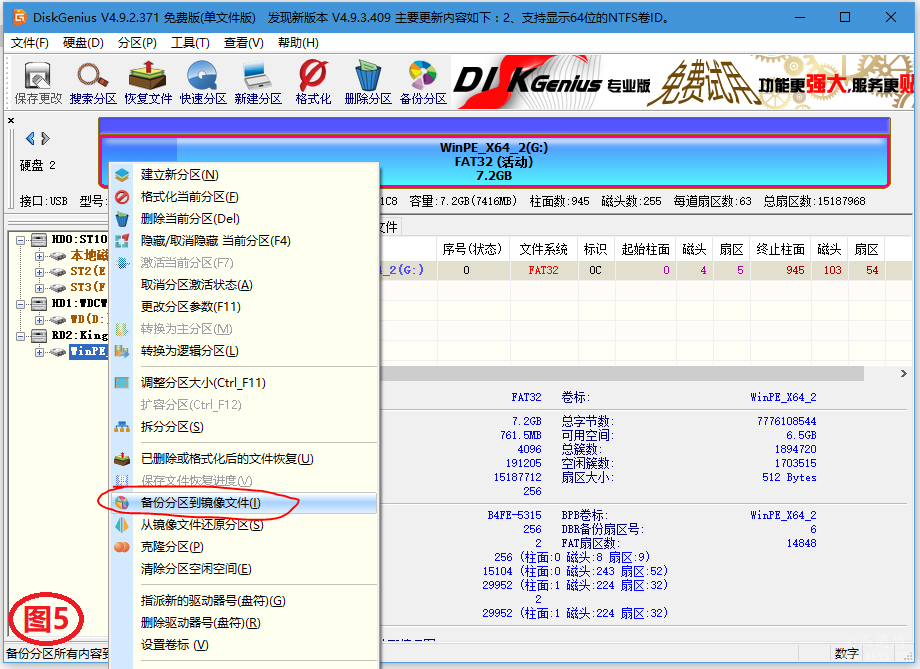This screenshot has width=920, height=669.
Task: Expand the WinPE partition tree node
Action: [39, 352]
